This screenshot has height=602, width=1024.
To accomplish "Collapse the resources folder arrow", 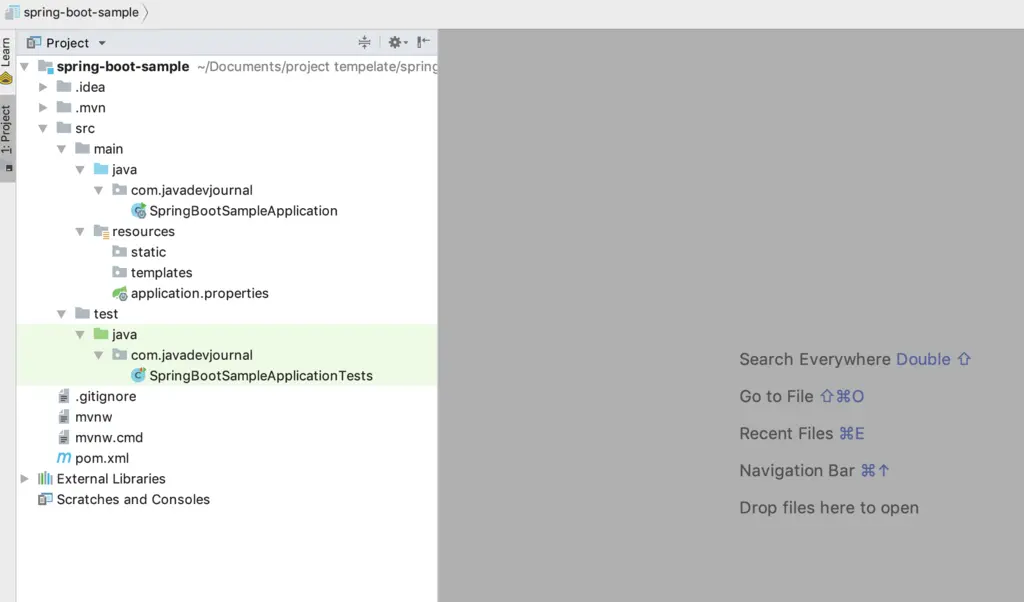I will tap(80, 232).
